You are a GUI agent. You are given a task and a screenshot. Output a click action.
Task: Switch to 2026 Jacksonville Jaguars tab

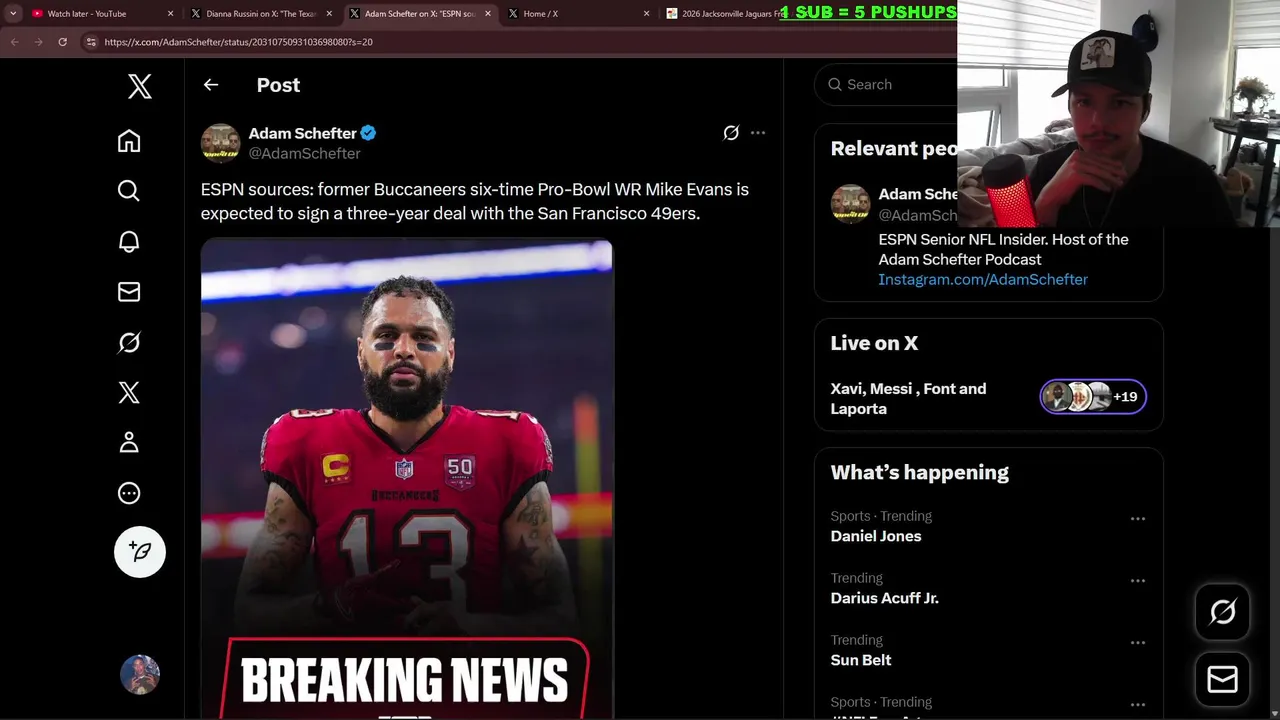(x=733, y=14)
